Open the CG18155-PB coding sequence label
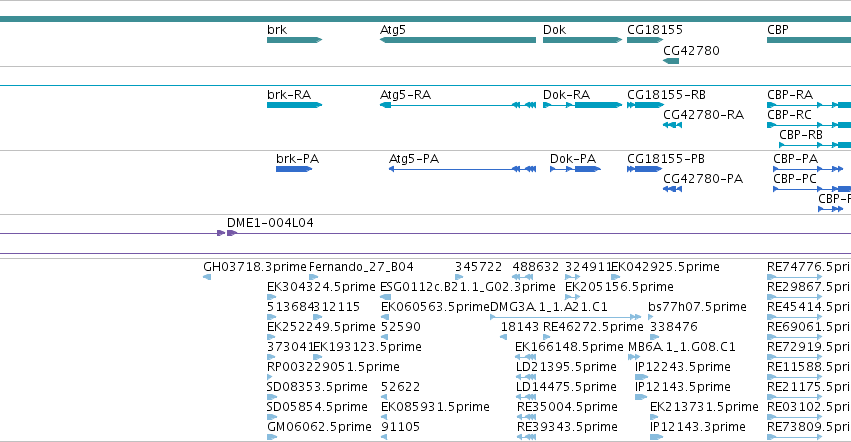This screenshot has width=851, height=442. (x=665, y=159)
